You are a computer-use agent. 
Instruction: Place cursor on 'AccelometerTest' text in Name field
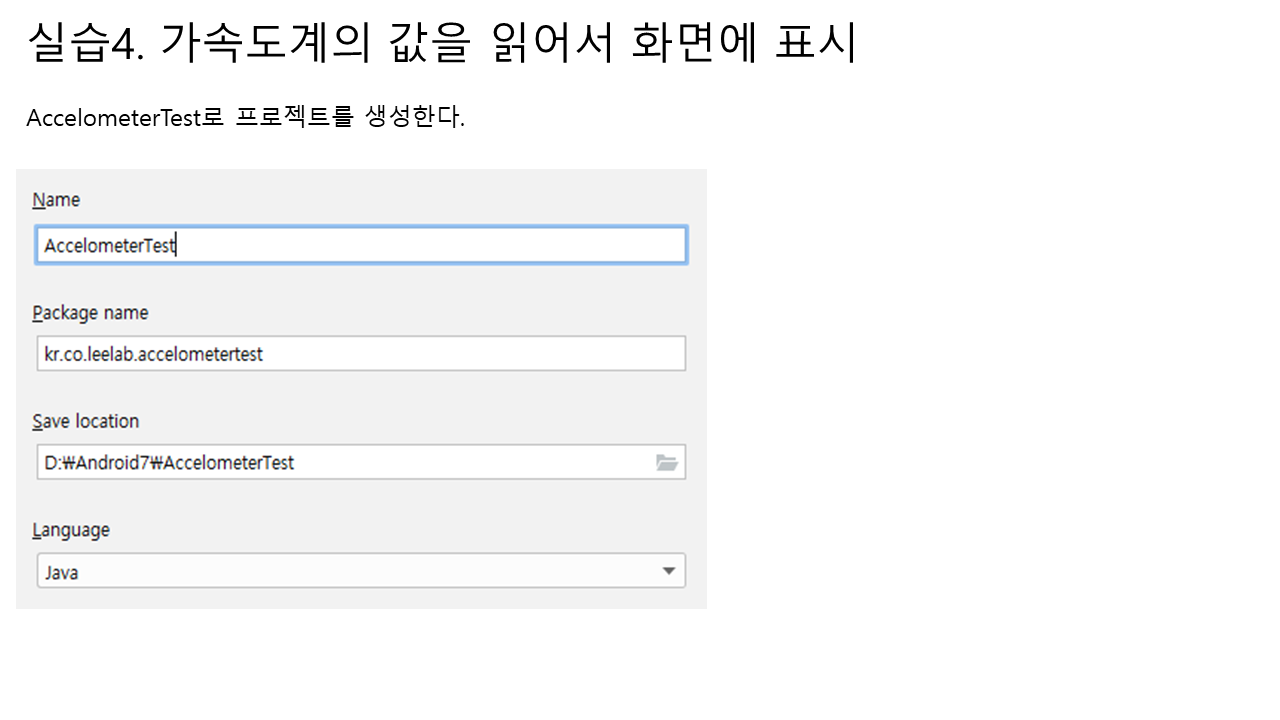[x=110, y=245]
